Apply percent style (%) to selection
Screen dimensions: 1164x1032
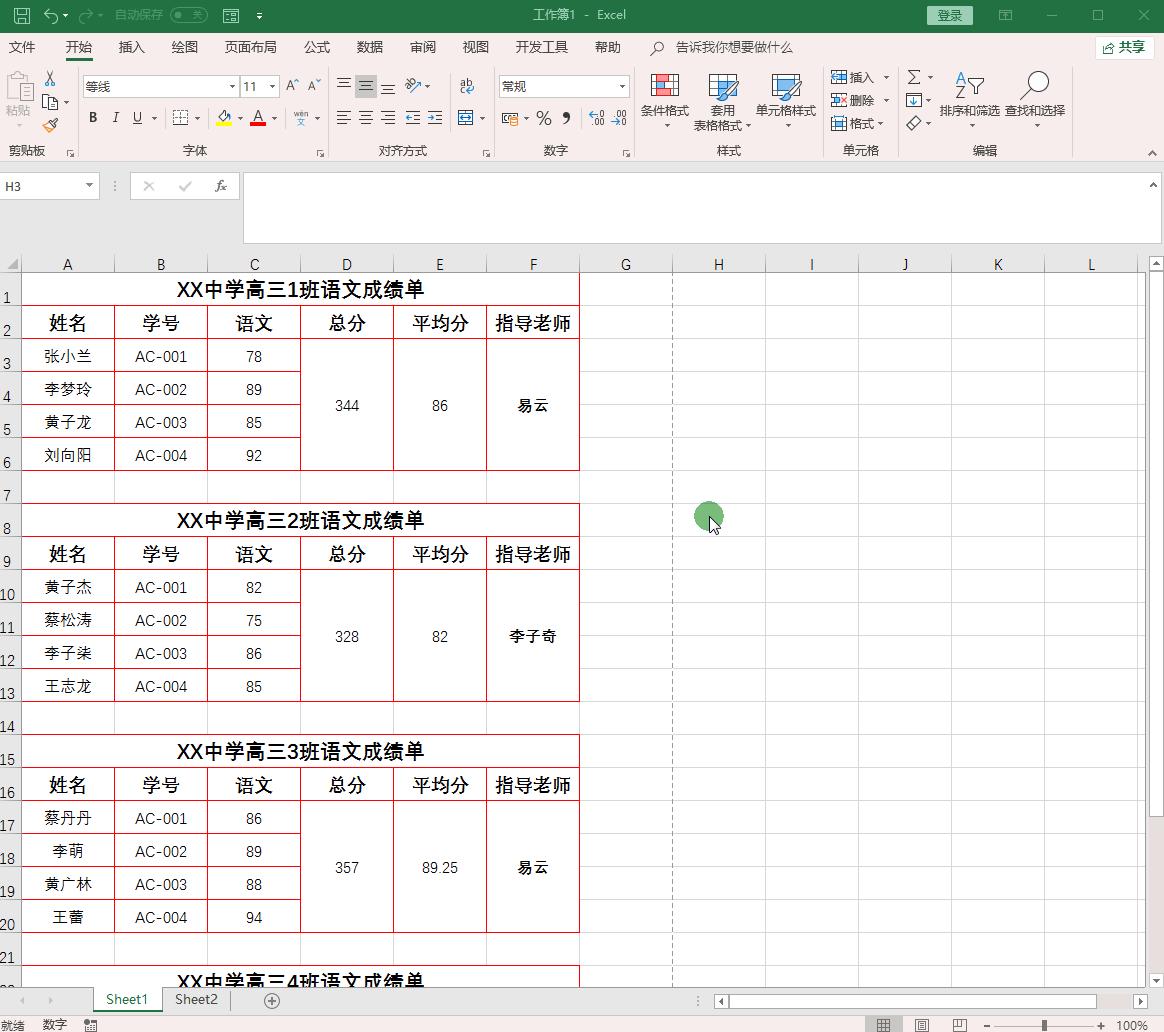click(543, 119)
